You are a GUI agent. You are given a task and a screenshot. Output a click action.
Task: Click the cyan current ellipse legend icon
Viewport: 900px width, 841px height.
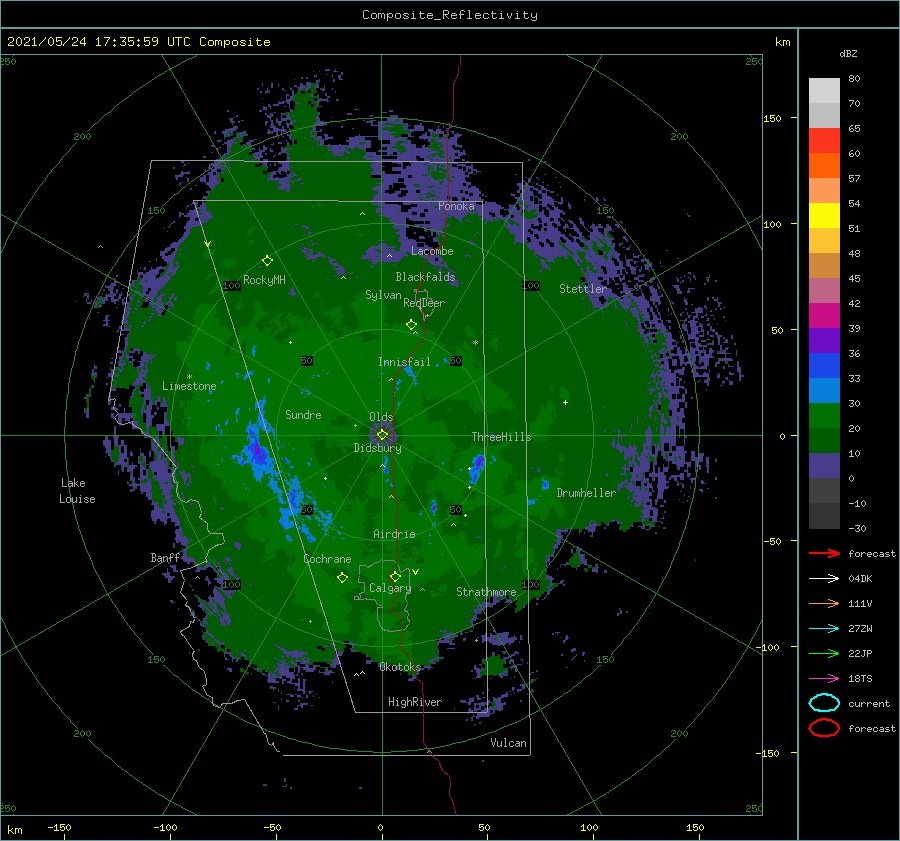(x=824, y=703)
